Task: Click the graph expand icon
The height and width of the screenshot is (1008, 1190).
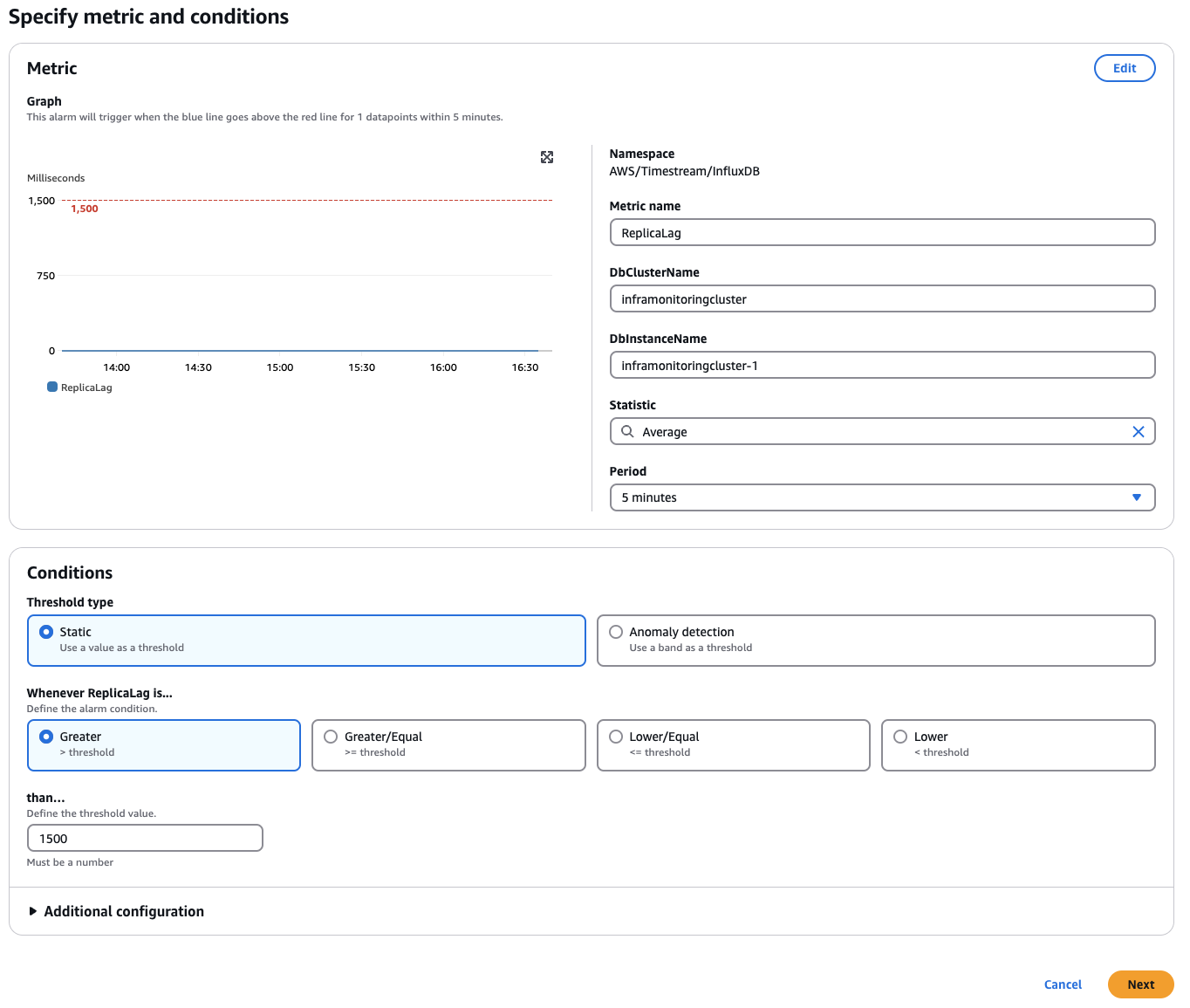Action: pyautogui.click(x=547, y=157)
